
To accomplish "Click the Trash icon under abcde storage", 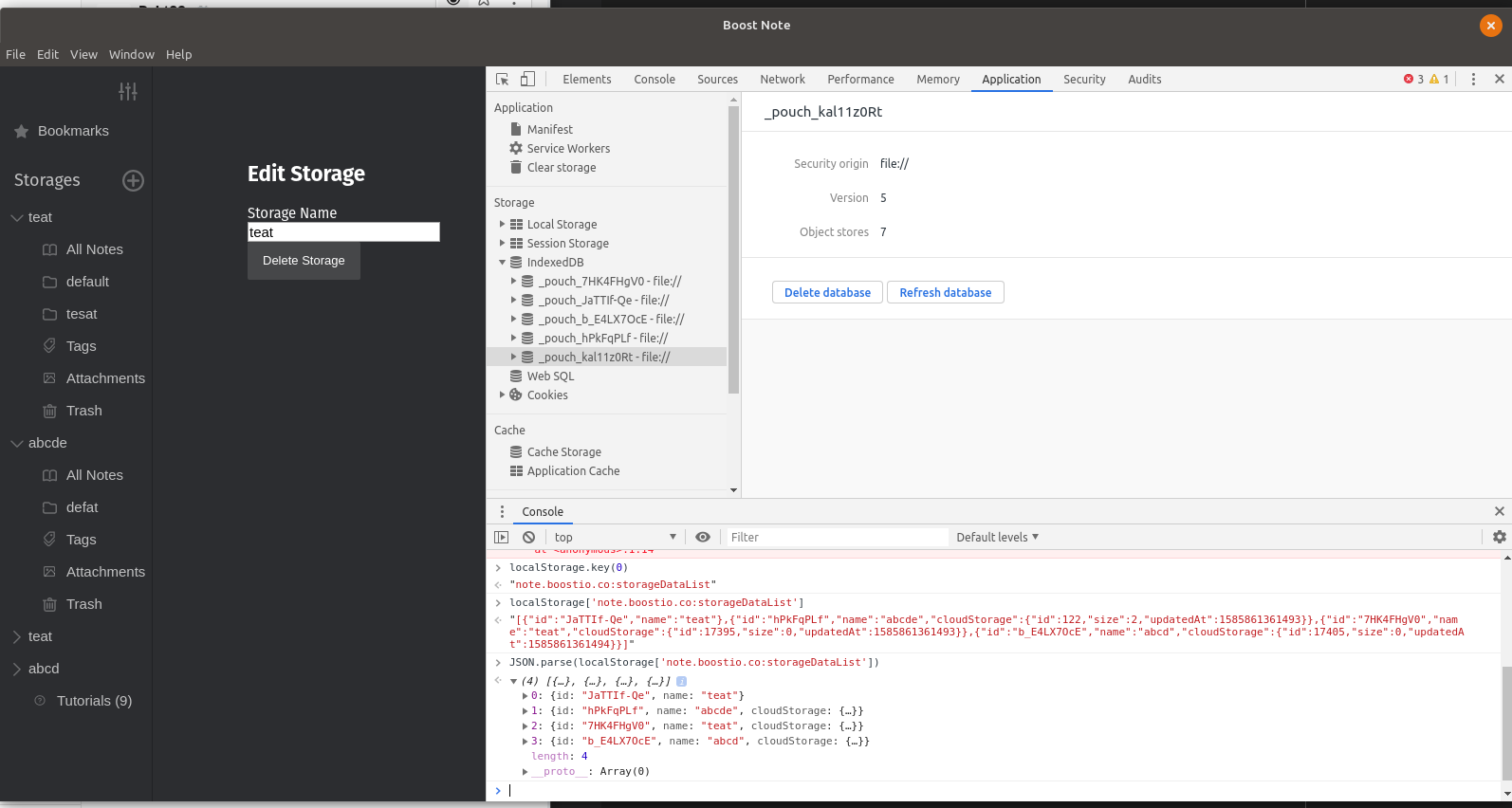I will (49, 604).
